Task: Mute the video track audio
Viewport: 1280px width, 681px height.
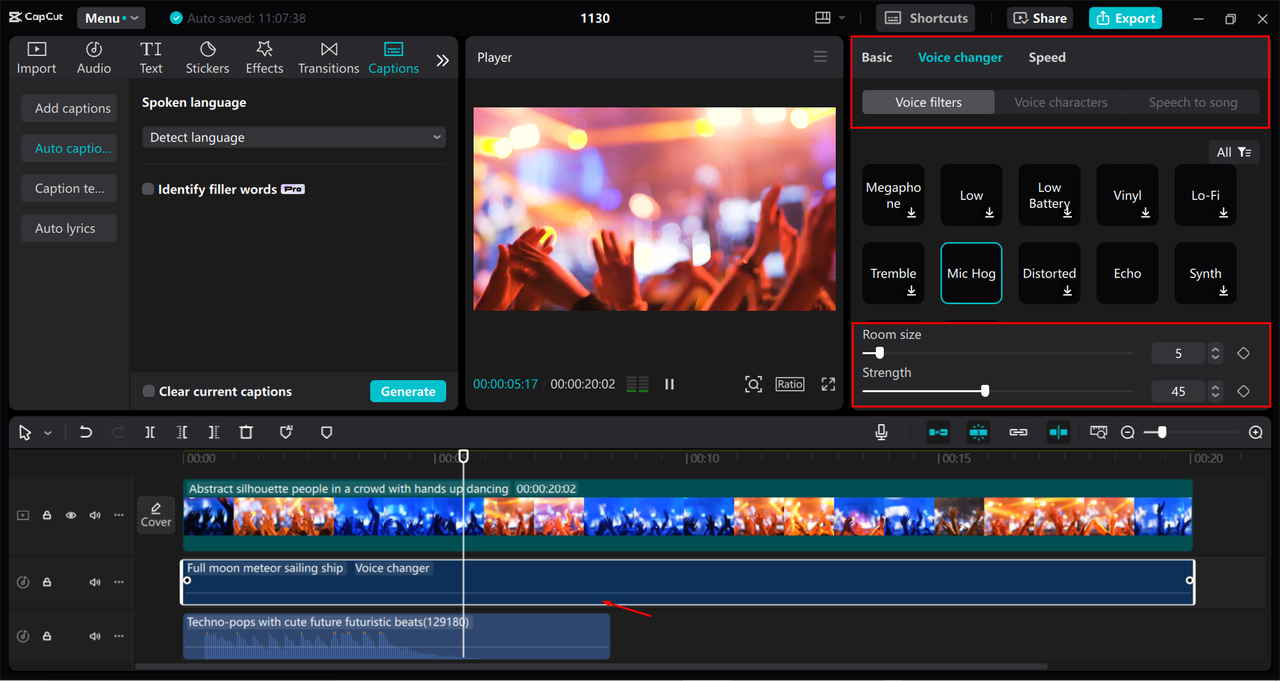Action: click(95, 515)
